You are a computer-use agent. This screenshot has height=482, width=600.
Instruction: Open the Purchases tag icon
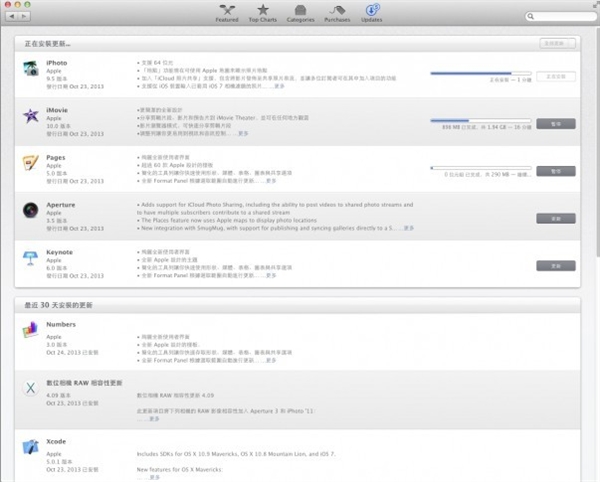click(x=337, y=10)
